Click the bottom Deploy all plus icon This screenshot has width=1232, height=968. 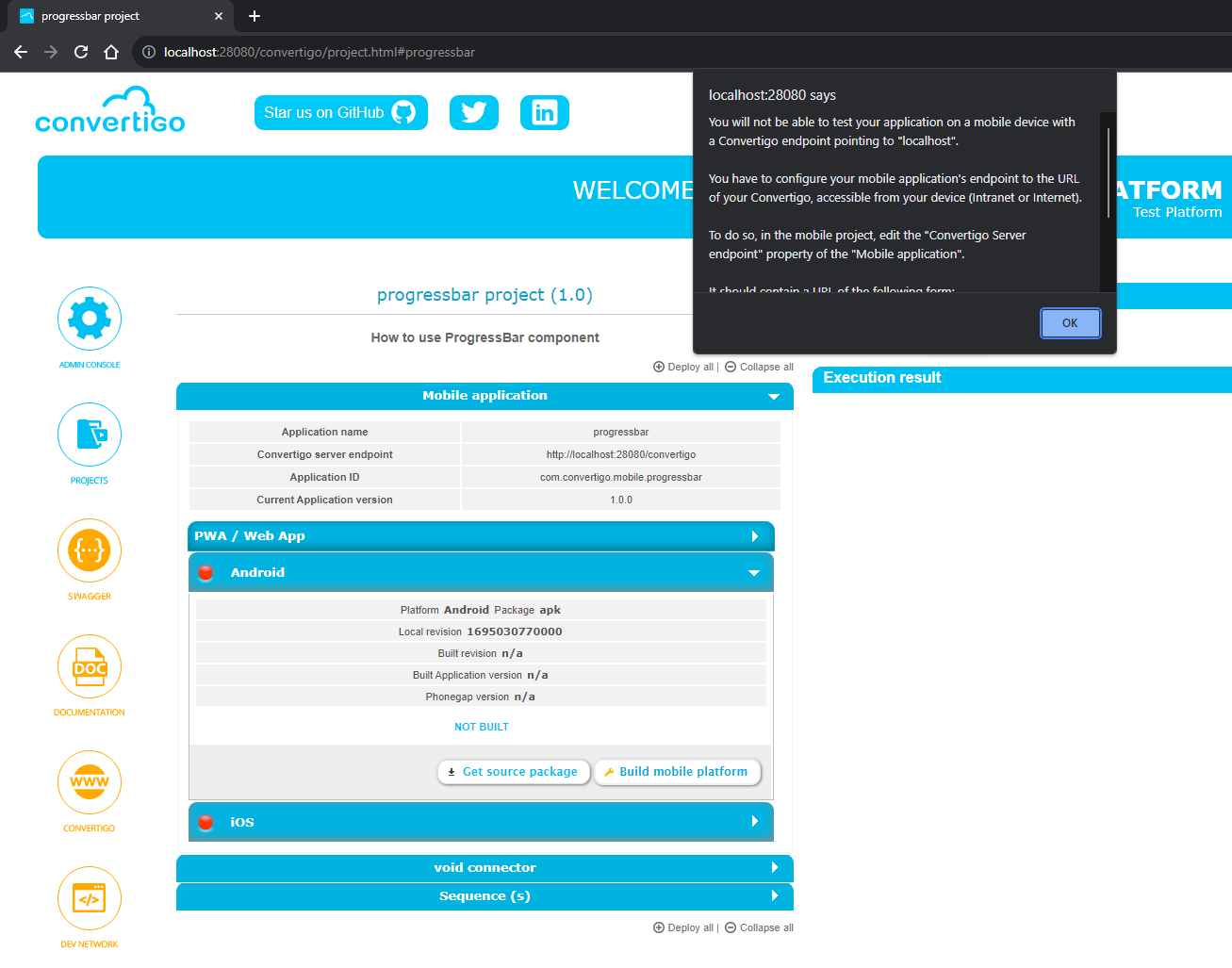click(659, 927)
